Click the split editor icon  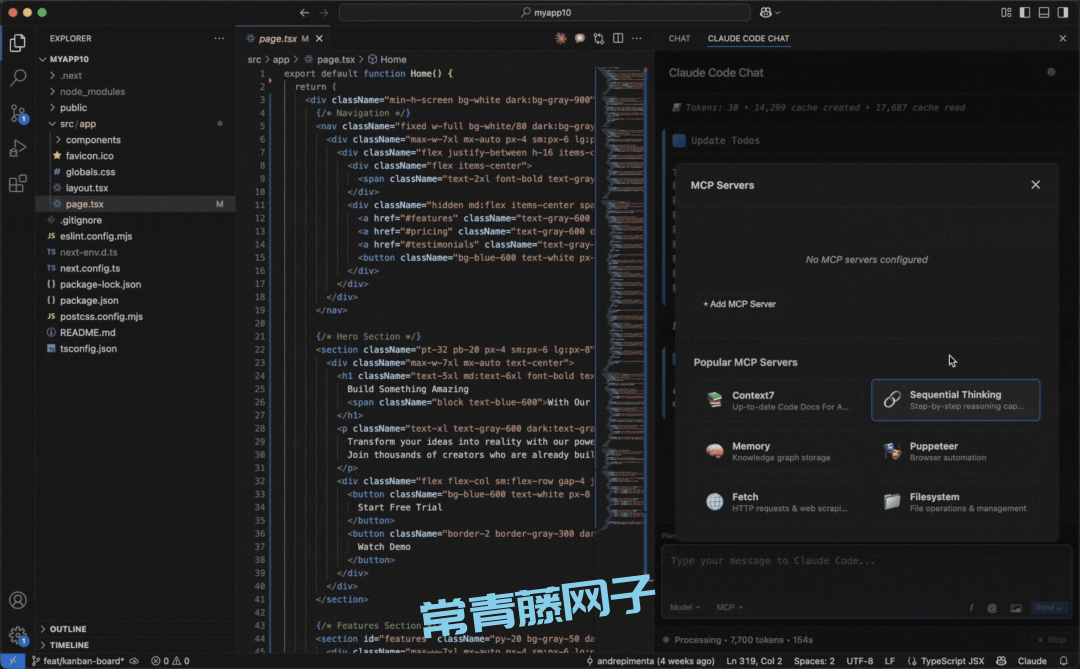[618, 38]
